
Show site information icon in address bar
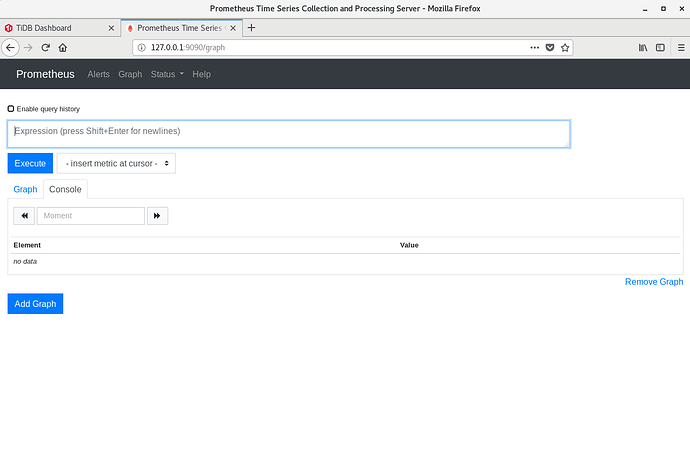142,48
